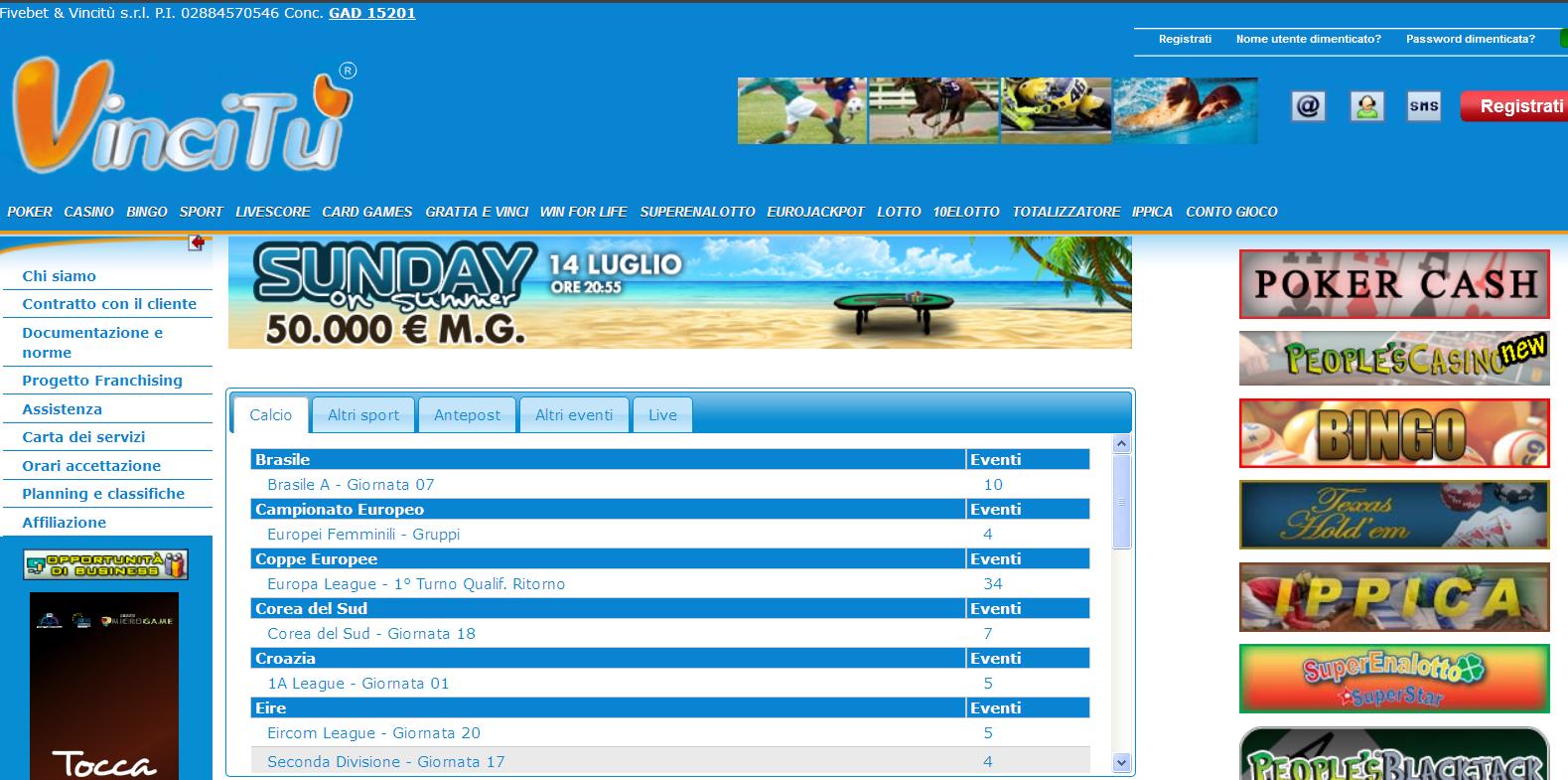The width and height of the screenshot is (1568, 780).
Task: Open Password dimenticata link
Action: [x=1470, y=39]
